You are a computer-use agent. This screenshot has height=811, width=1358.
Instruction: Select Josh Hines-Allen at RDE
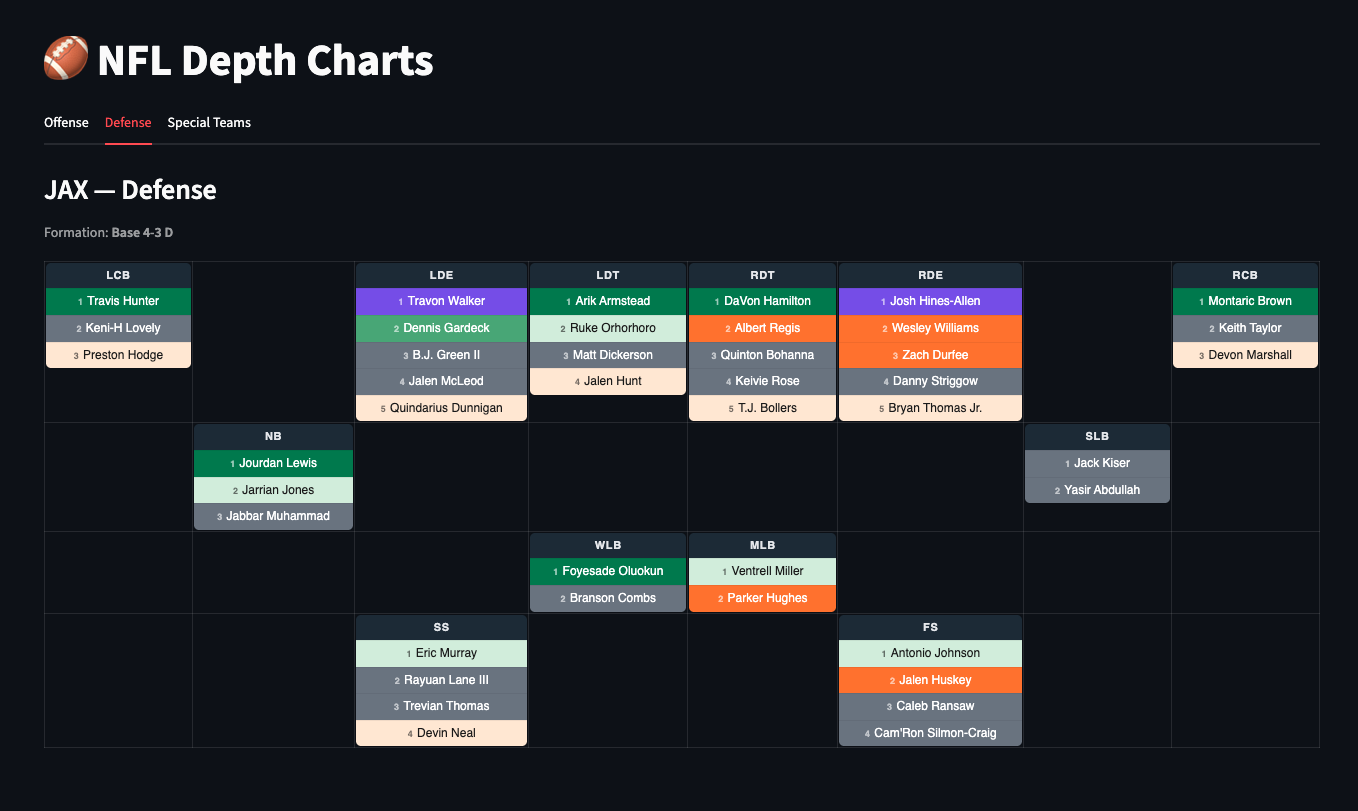pos(930,301)
